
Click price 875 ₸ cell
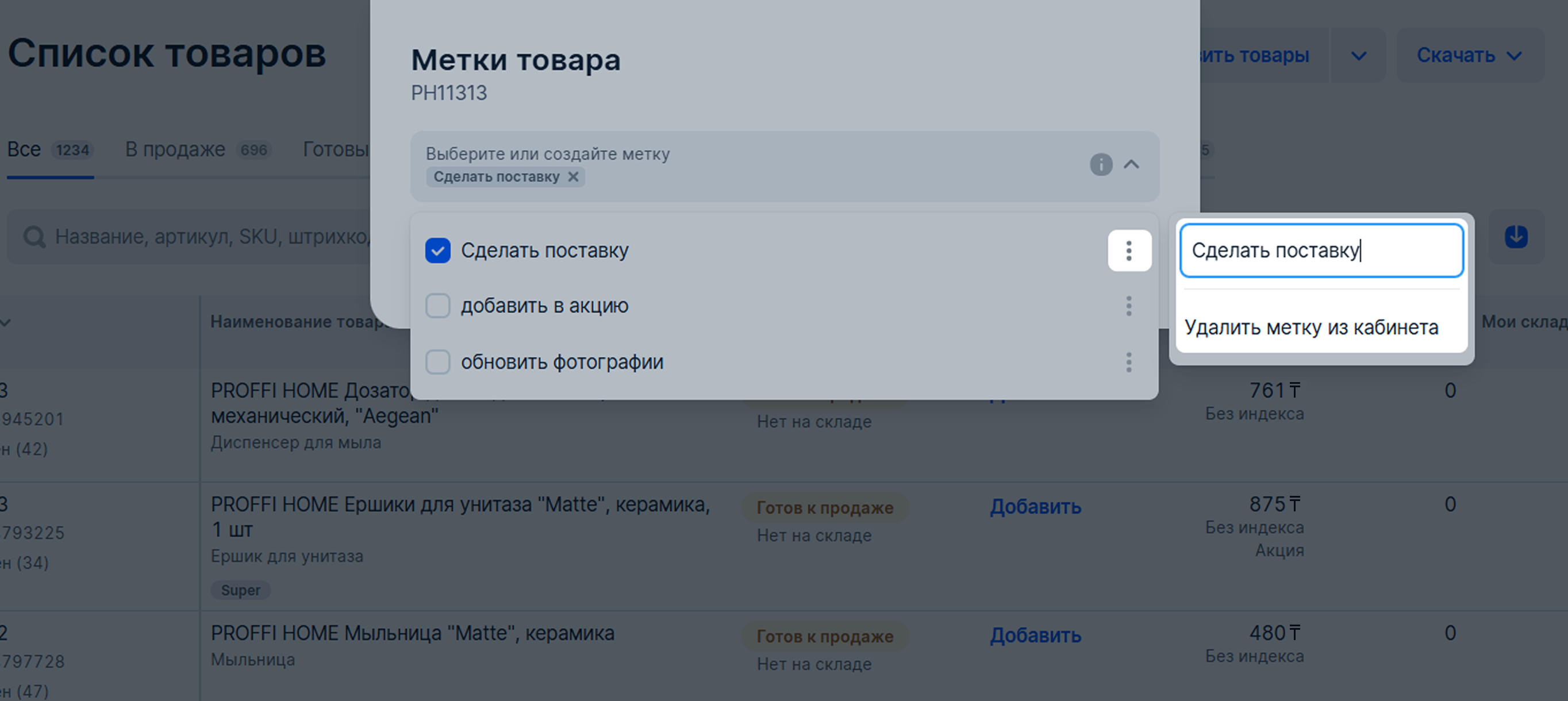1275,504
